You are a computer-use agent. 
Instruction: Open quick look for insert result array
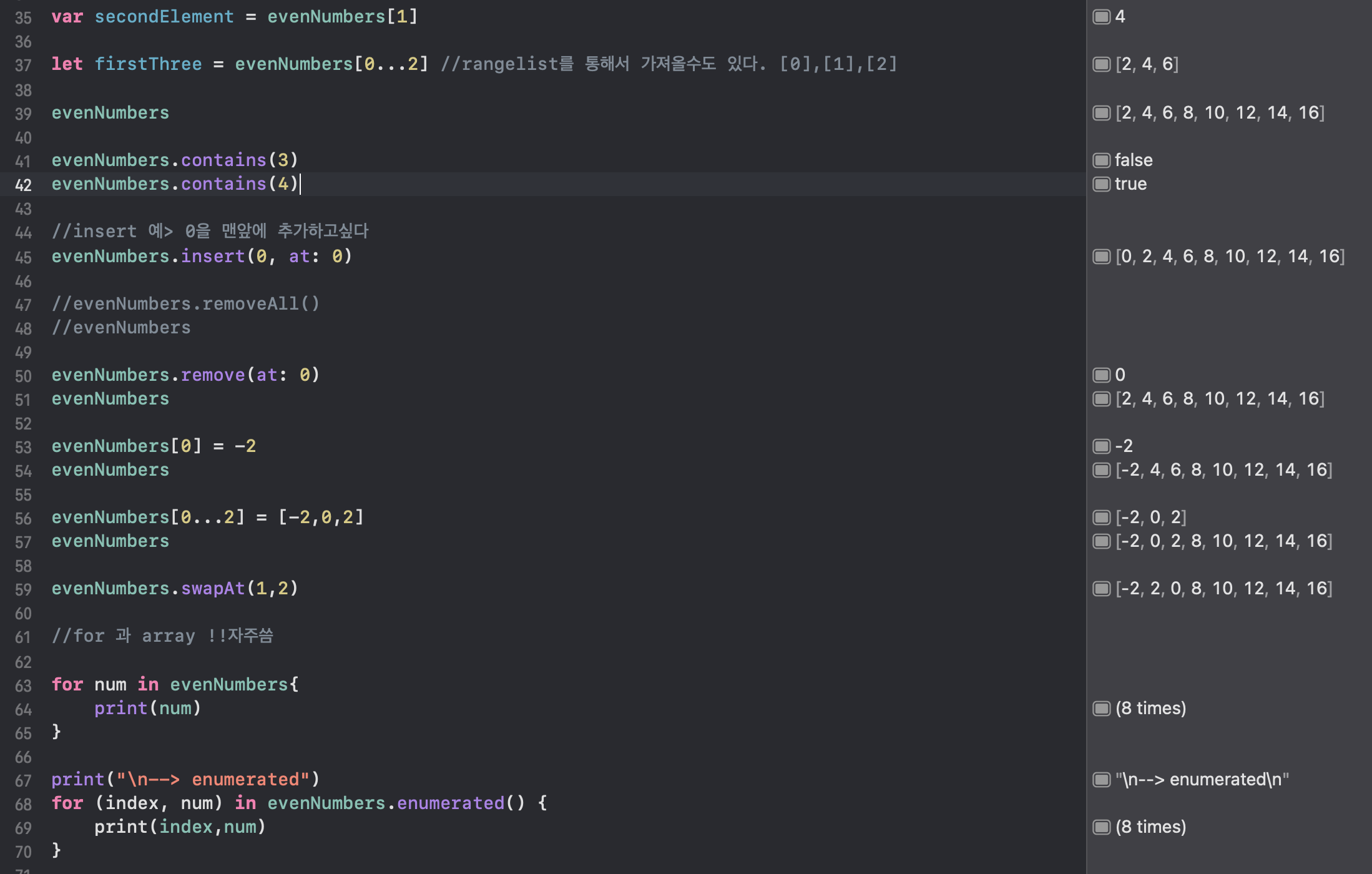1102,257
